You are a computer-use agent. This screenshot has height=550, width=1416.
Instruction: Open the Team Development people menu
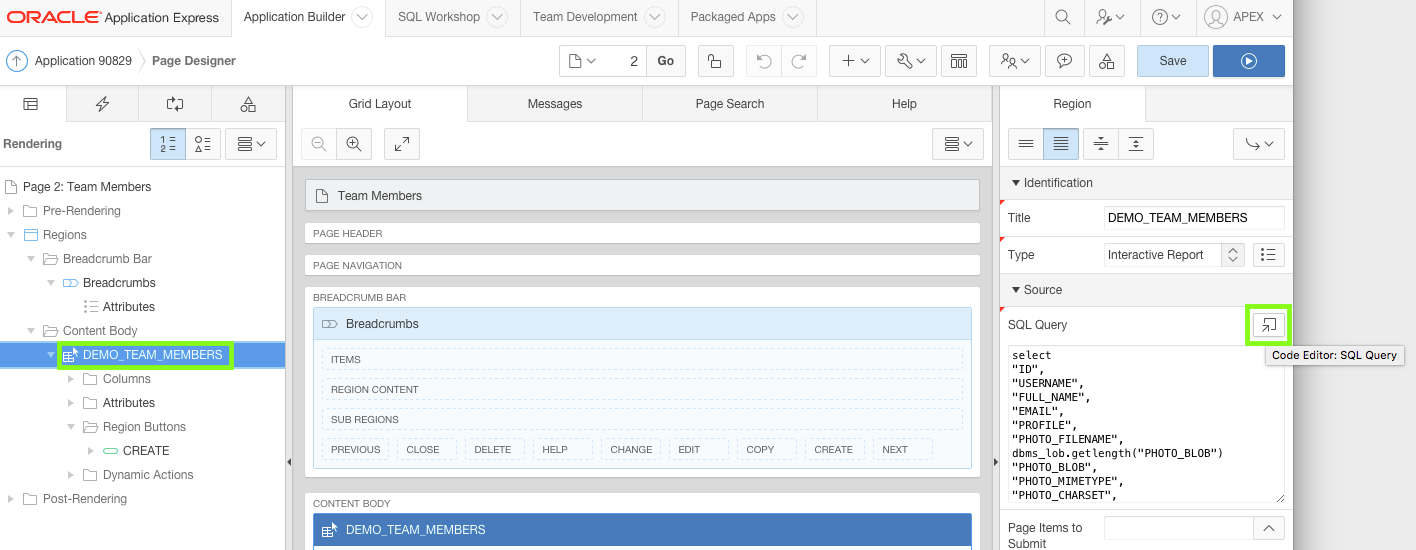tap(1015, 61)
